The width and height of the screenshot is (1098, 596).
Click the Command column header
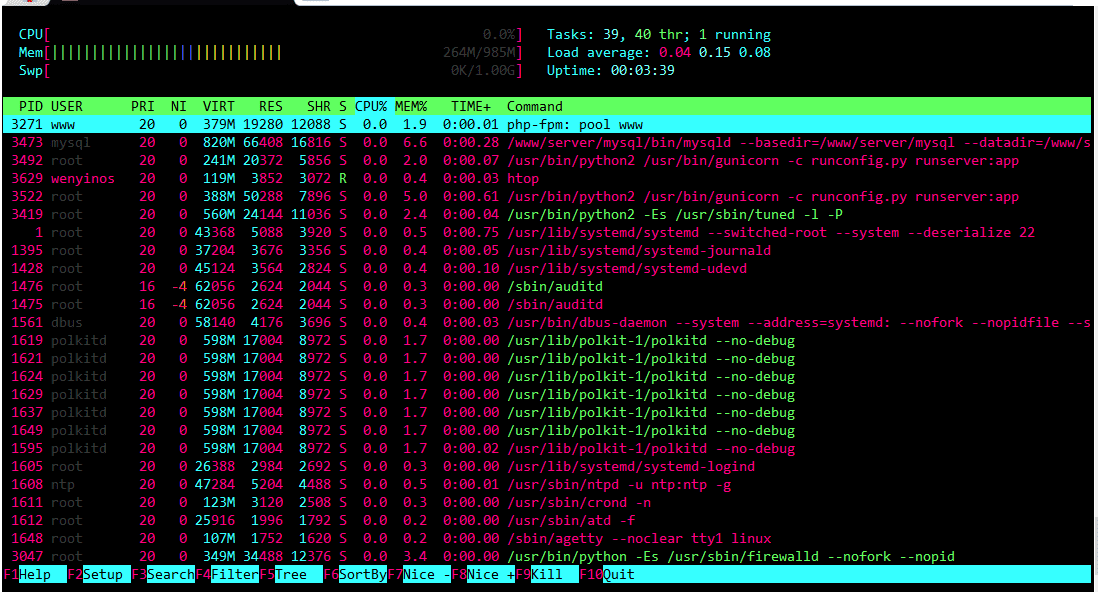click(x=535, y=106)
